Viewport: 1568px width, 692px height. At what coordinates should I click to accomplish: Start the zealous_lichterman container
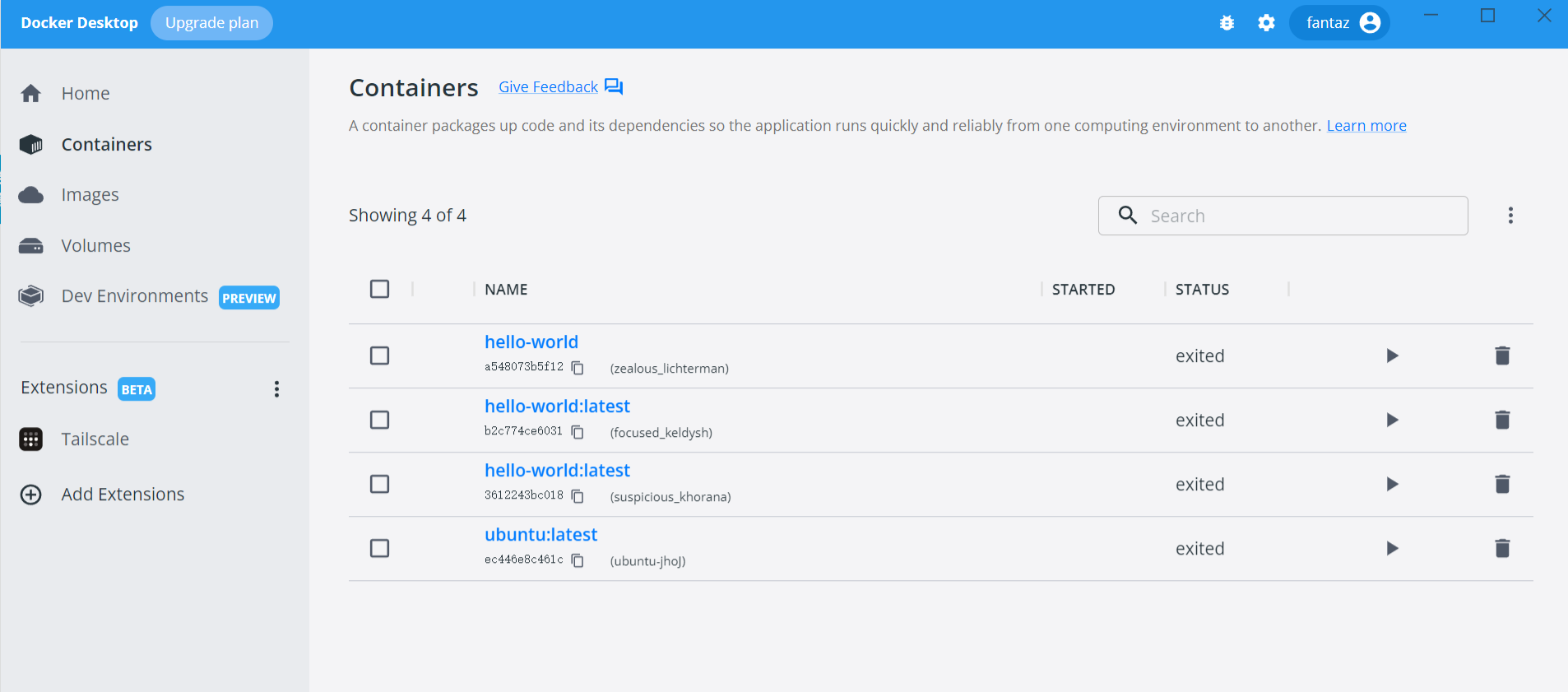(x=1392, y=355)
